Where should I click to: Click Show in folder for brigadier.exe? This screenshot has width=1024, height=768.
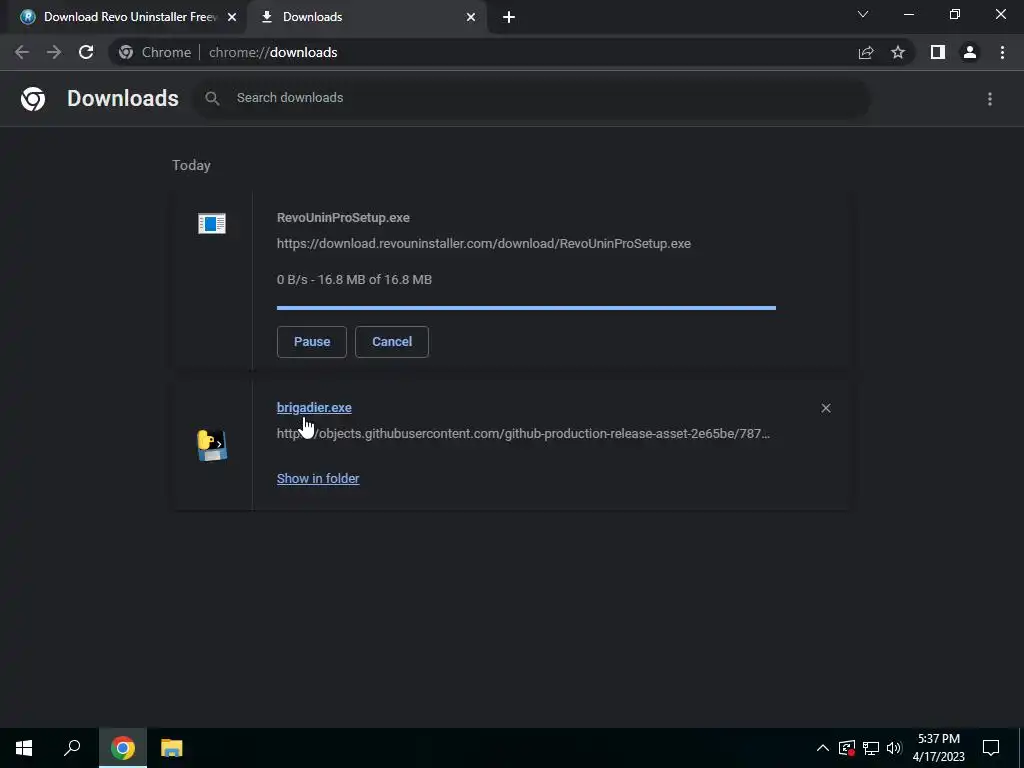pos(318,479)
